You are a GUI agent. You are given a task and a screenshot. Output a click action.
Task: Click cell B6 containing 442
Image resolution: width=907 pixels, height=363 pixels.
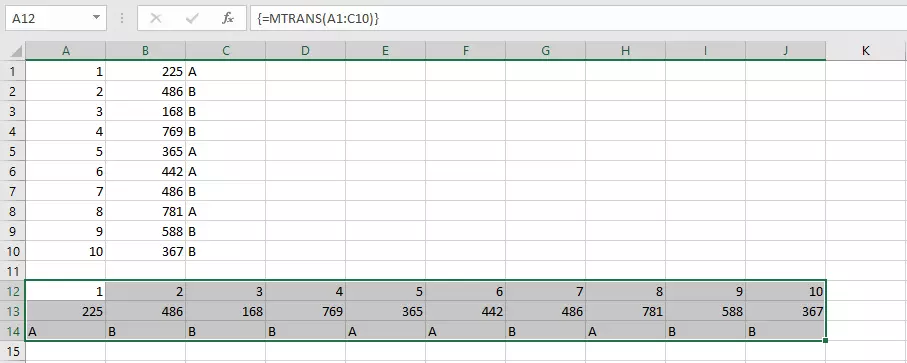click(x=146, y=172)
